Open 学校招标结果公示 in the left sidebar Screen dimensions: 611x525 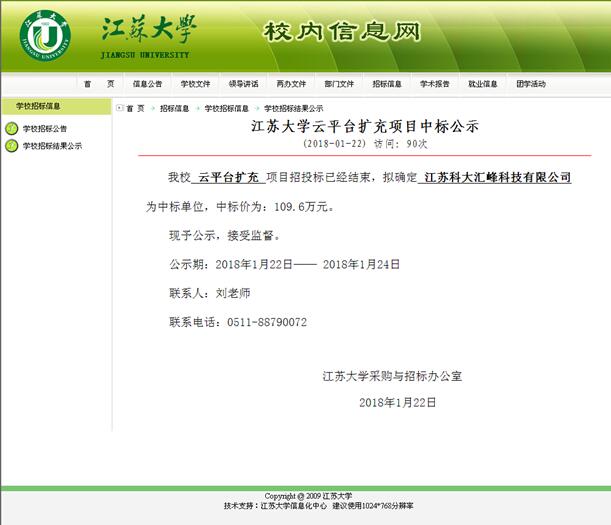(52, 146)
